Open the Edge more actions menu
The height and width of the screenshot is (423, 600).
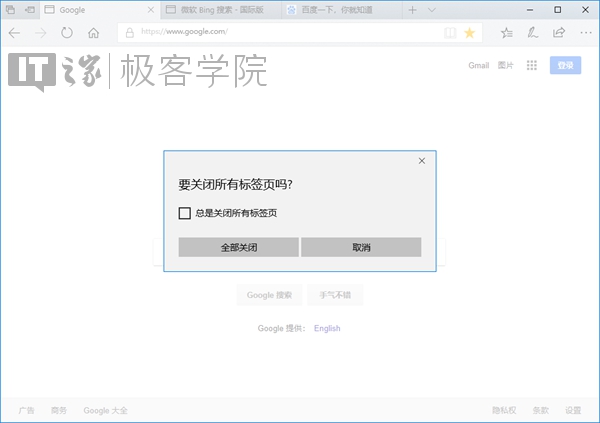[586, 33]
